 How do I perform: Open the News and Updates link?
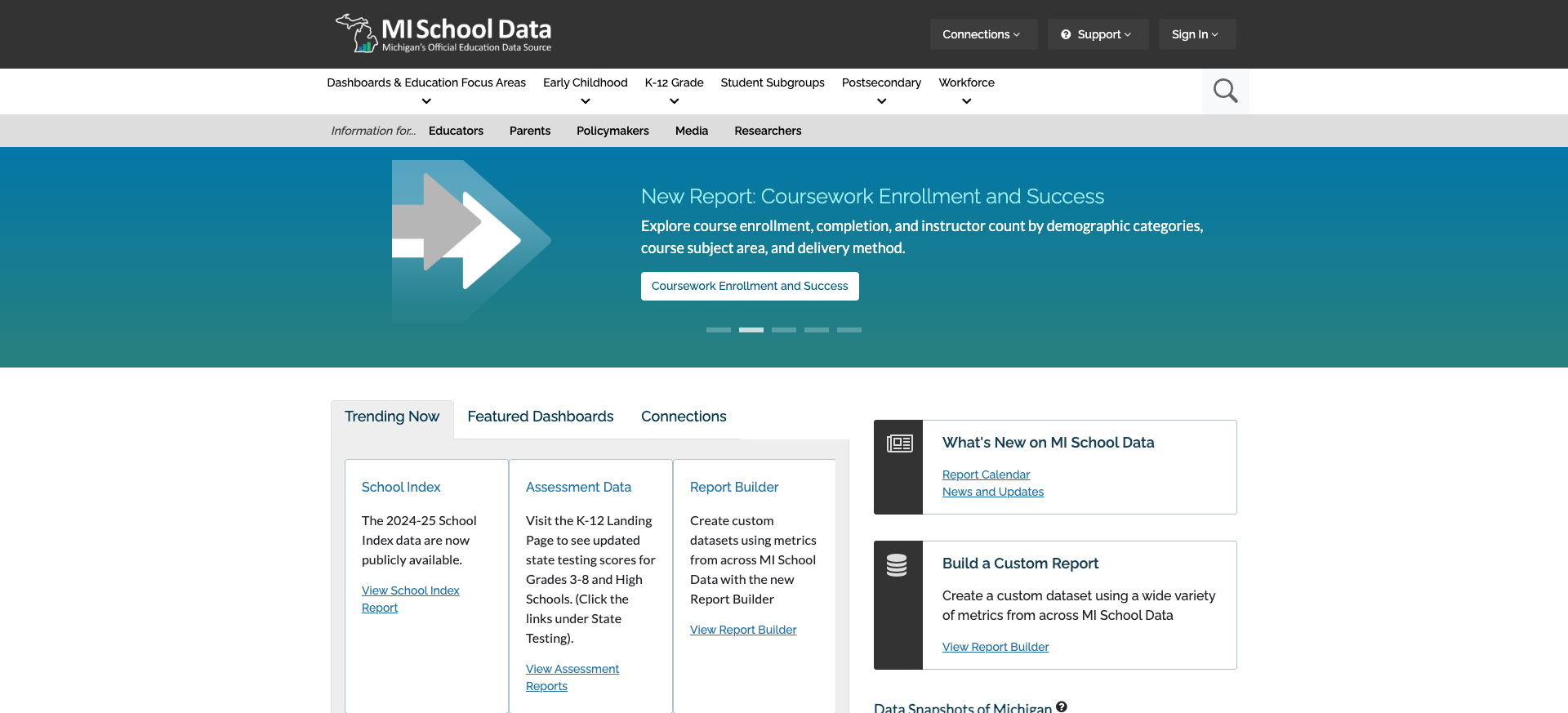tap(993, 492)
